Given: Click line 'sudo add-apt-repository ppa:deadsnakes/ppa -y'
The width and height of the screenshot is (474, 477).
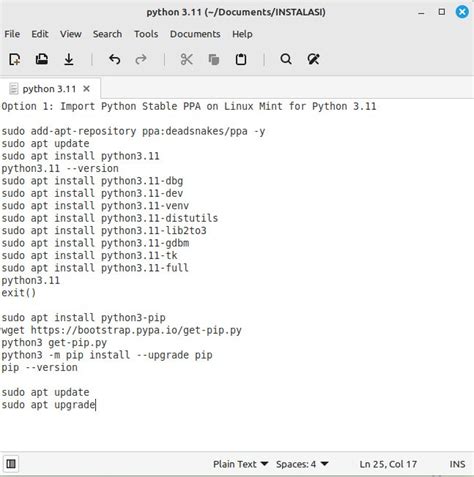Looking at the screenshot, I should [x=133, y=131].
